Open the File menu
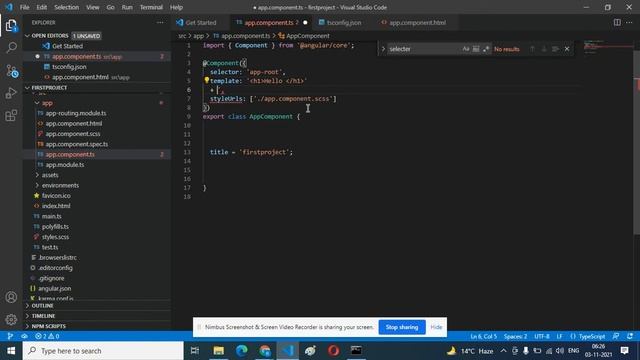Screen dimensions: 640x360 pos(24,7)
